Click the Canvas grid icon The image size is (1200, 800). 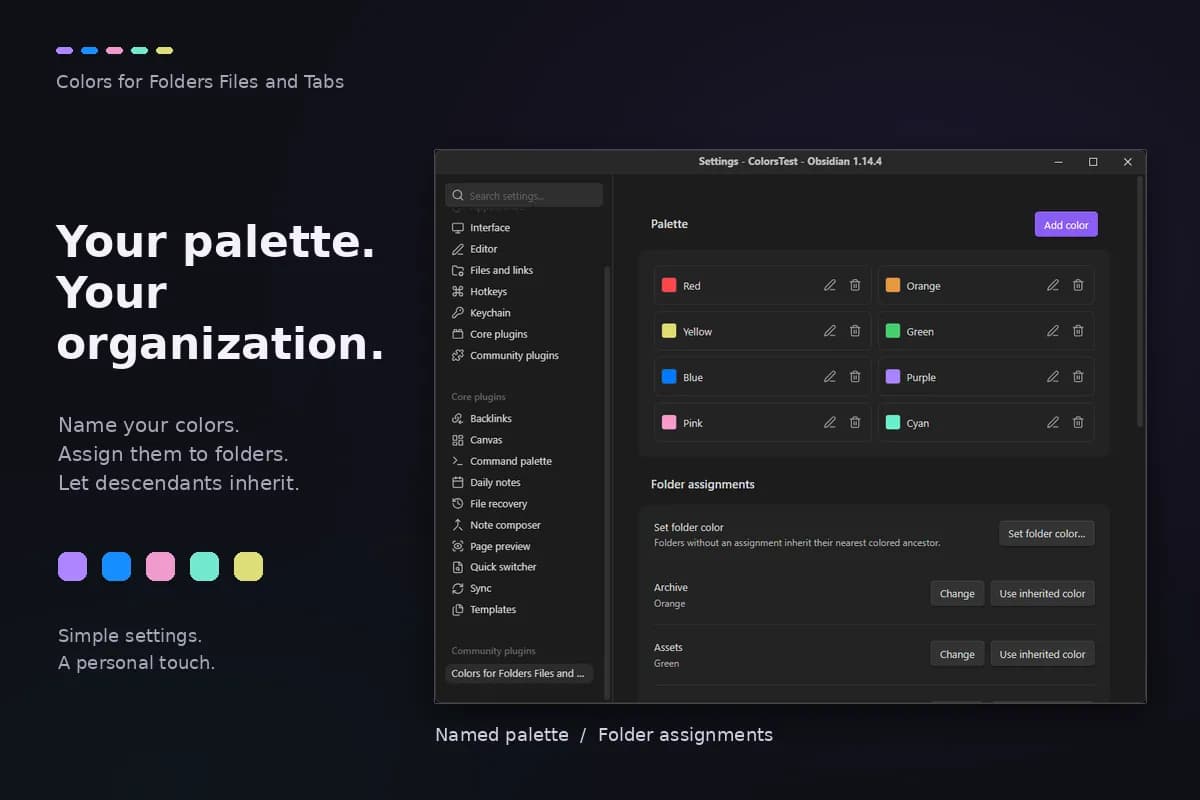[458, 440]
